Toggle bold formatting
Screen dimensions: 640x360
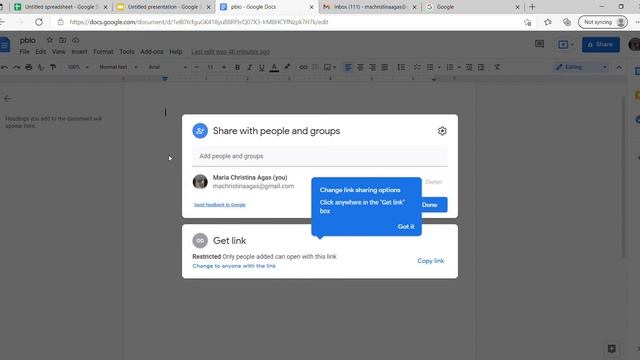[237, 67]
